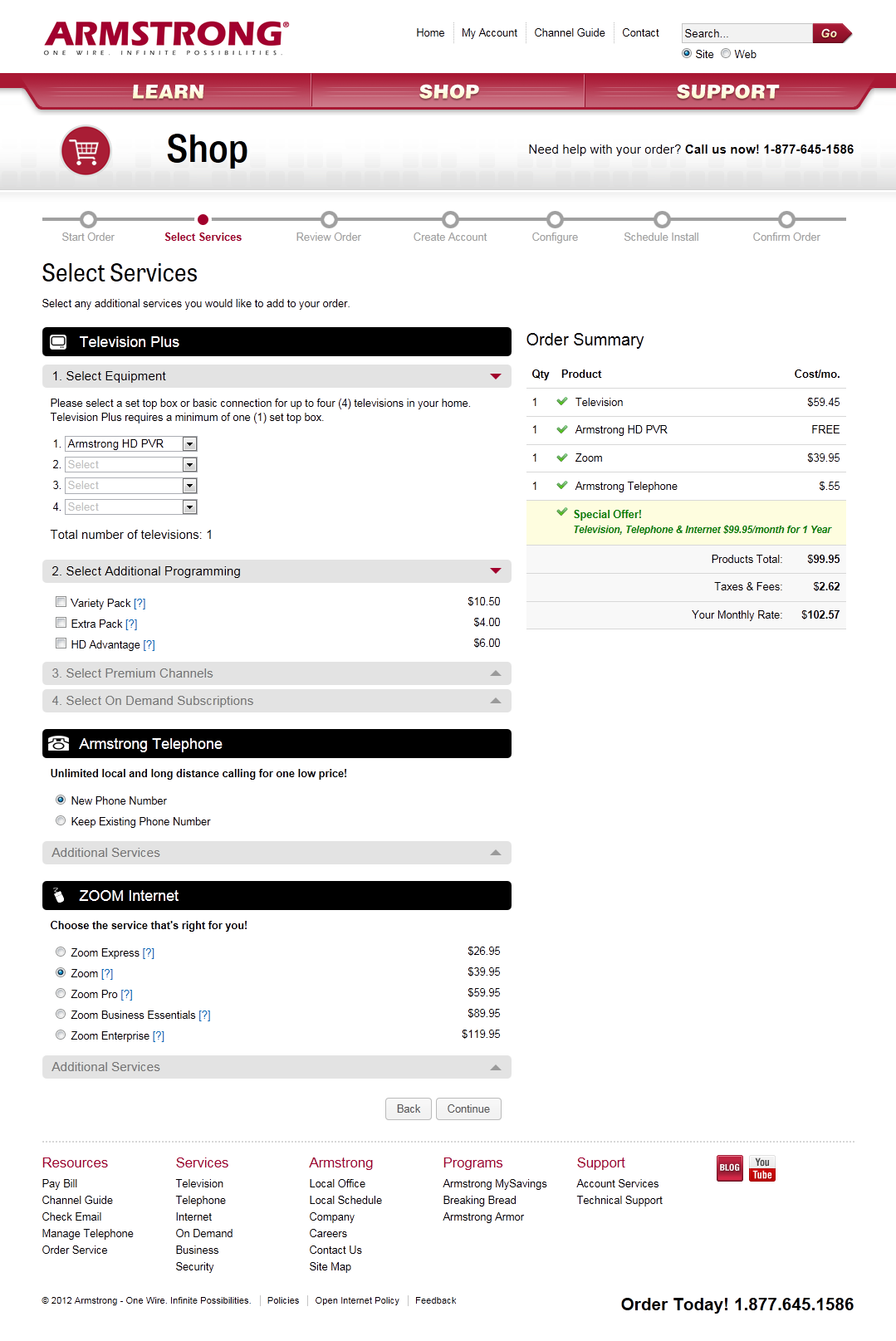Click the Armstrong logo
Viewport: 896px width, 1341px height.
[166, 37]
